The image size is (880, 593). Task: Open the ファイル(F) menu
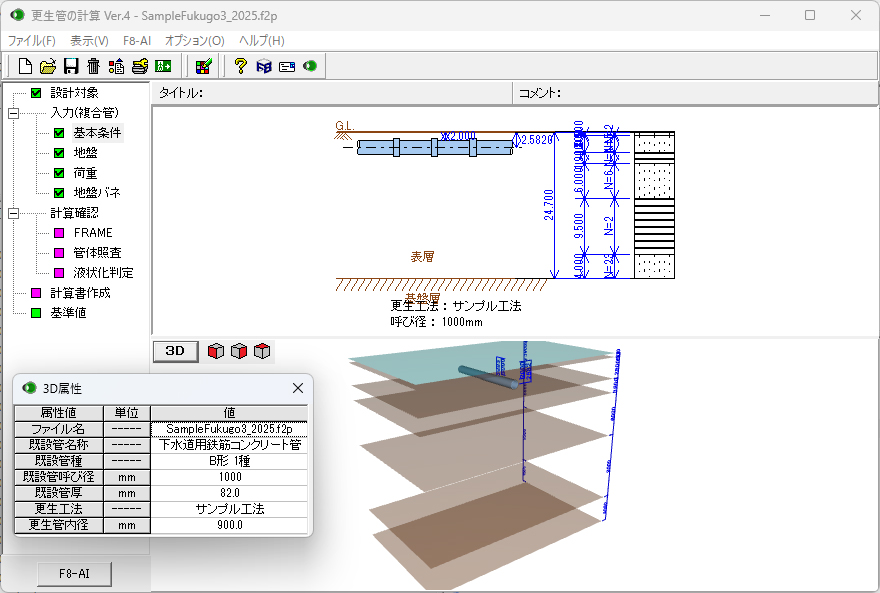[31, 41]
